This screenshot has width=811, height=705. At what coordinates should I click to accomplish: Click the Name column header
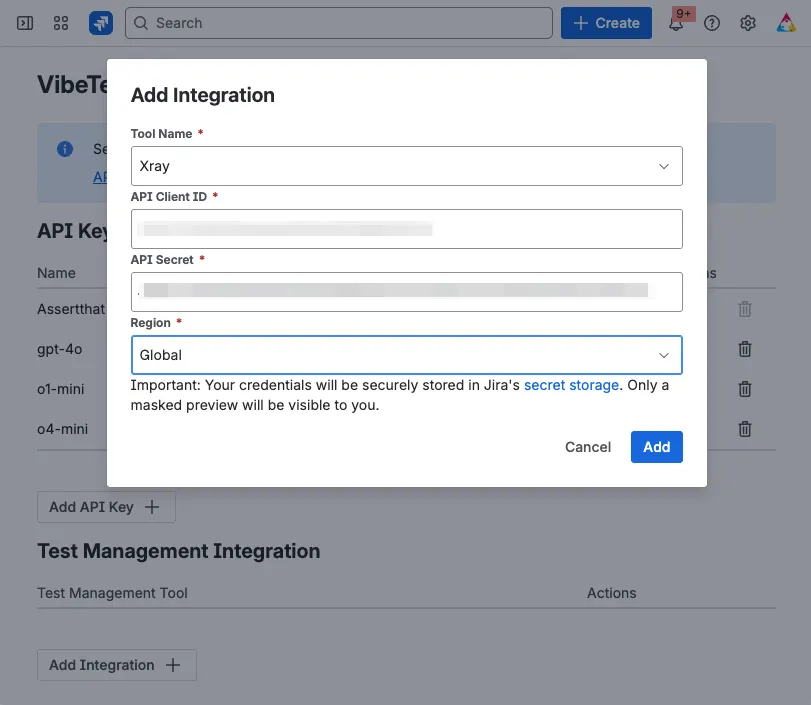pyautogui.click(x=56, y=273)
